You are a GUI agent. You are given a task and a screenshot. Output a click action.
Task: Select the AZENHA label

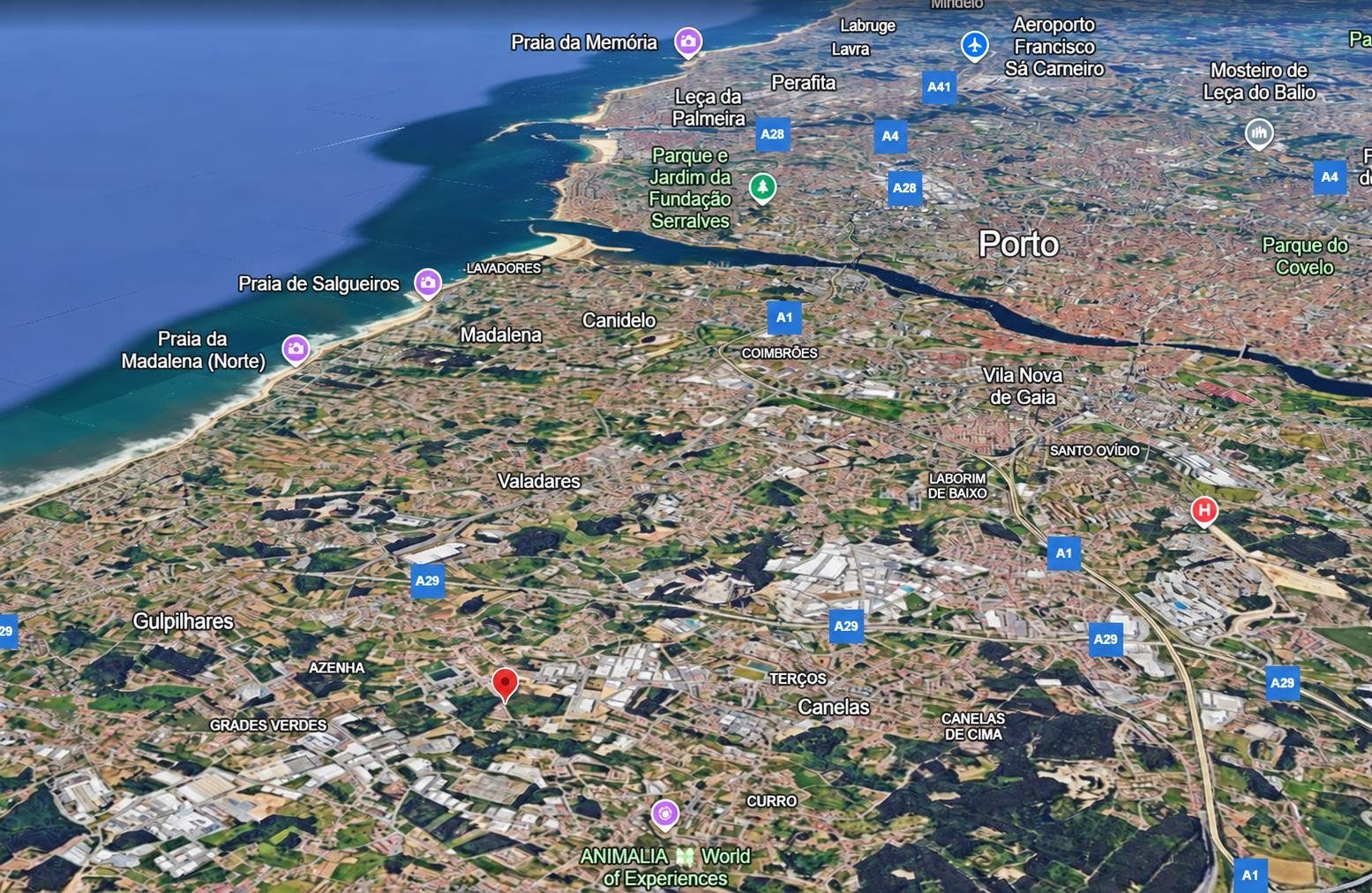[x=336, y=667]
